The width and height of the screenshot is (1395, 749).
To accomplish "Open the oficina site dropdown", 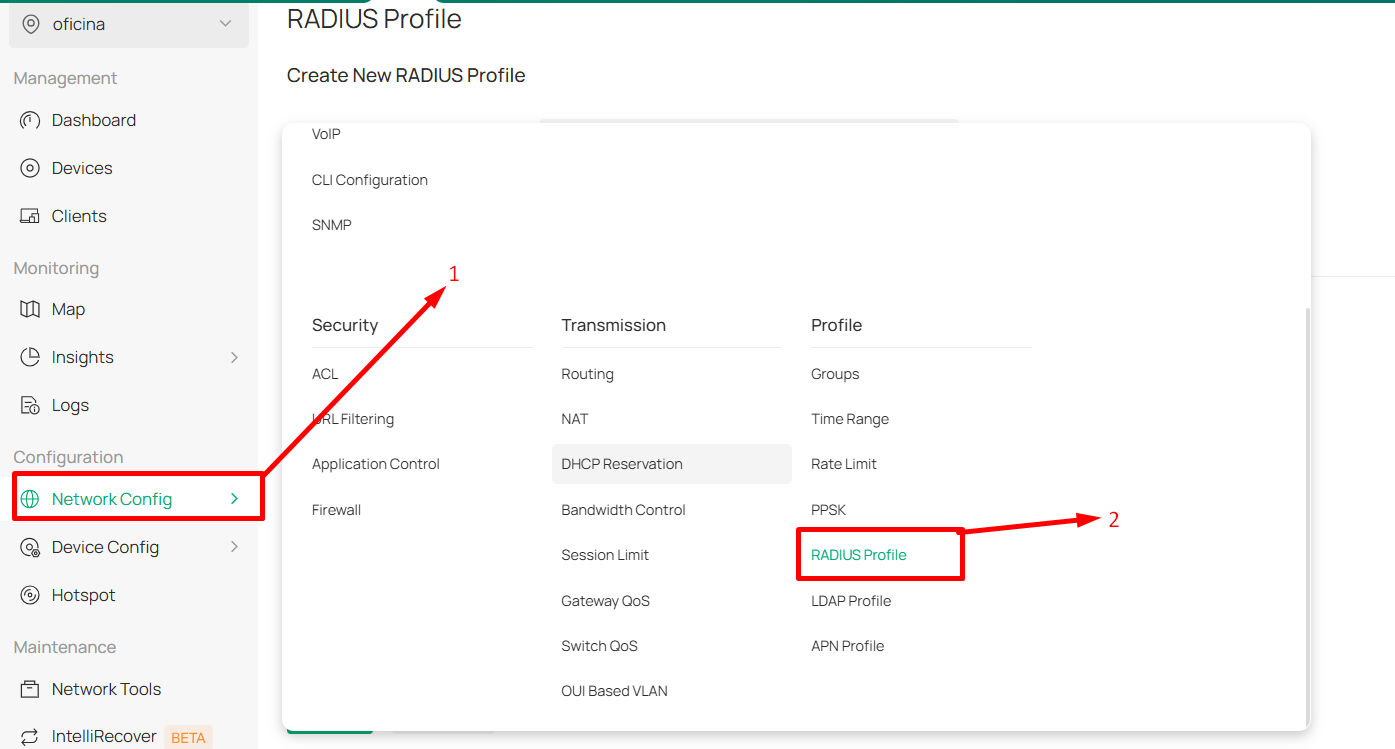I will point(129,24).
